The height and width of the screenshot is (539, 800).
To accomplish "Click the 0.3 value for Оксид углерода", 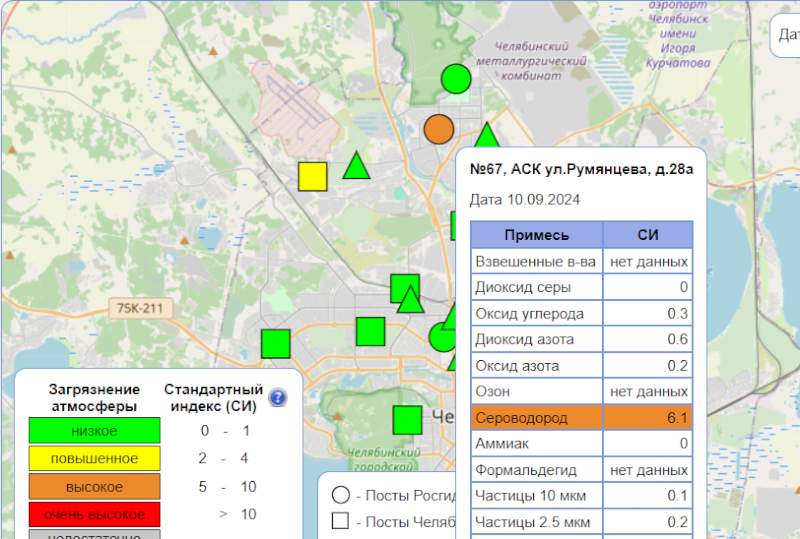I will tap(678, 314).
